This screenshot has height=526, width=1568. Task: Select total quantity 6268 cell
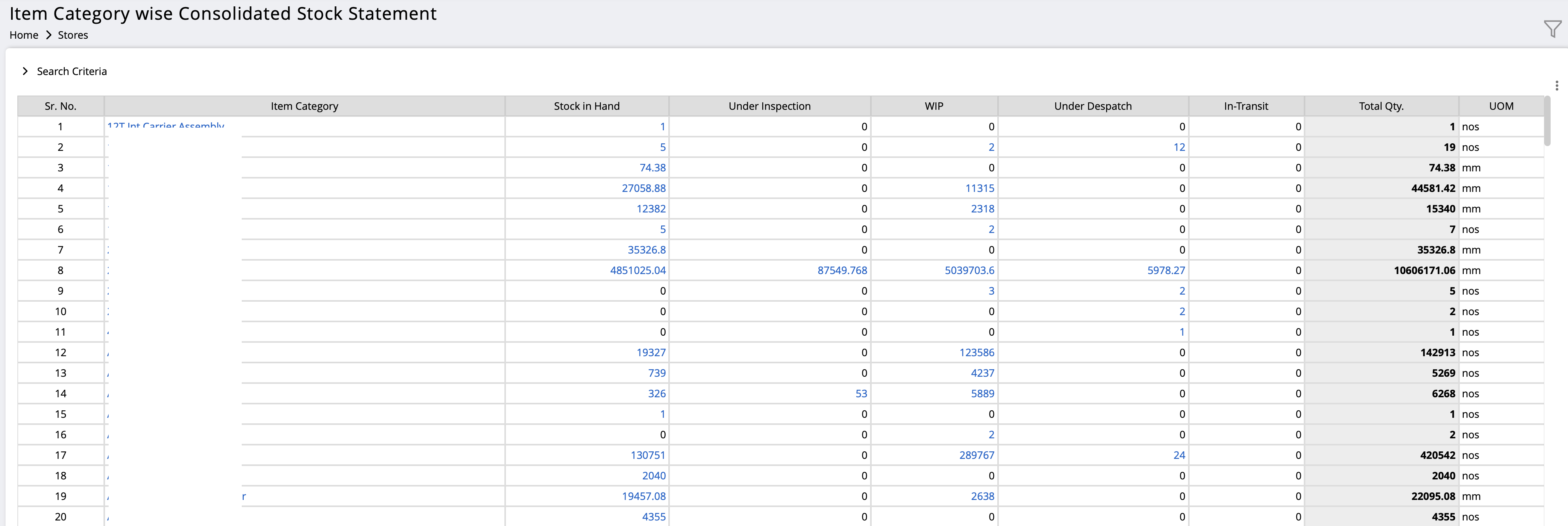coord(1381,394)
